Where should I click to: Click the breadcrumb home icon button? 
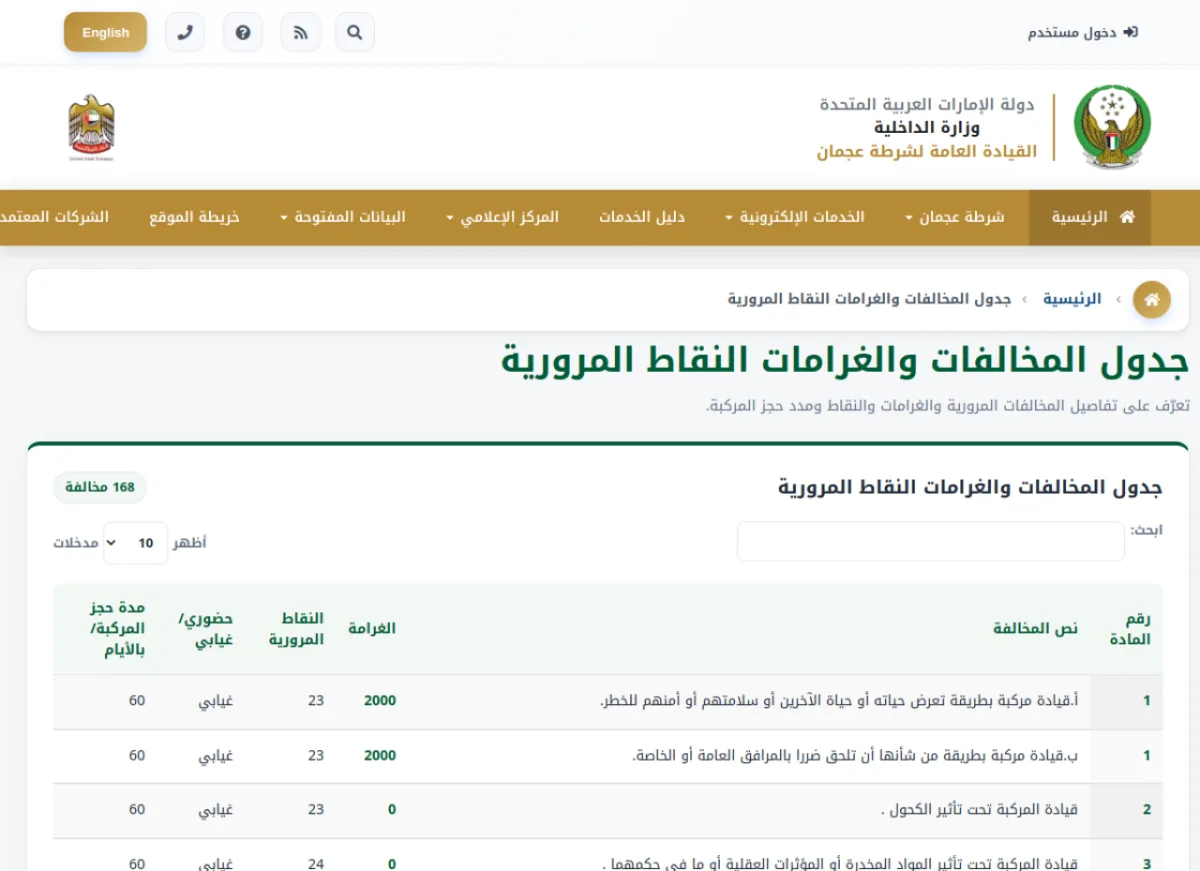(1151, 299)
